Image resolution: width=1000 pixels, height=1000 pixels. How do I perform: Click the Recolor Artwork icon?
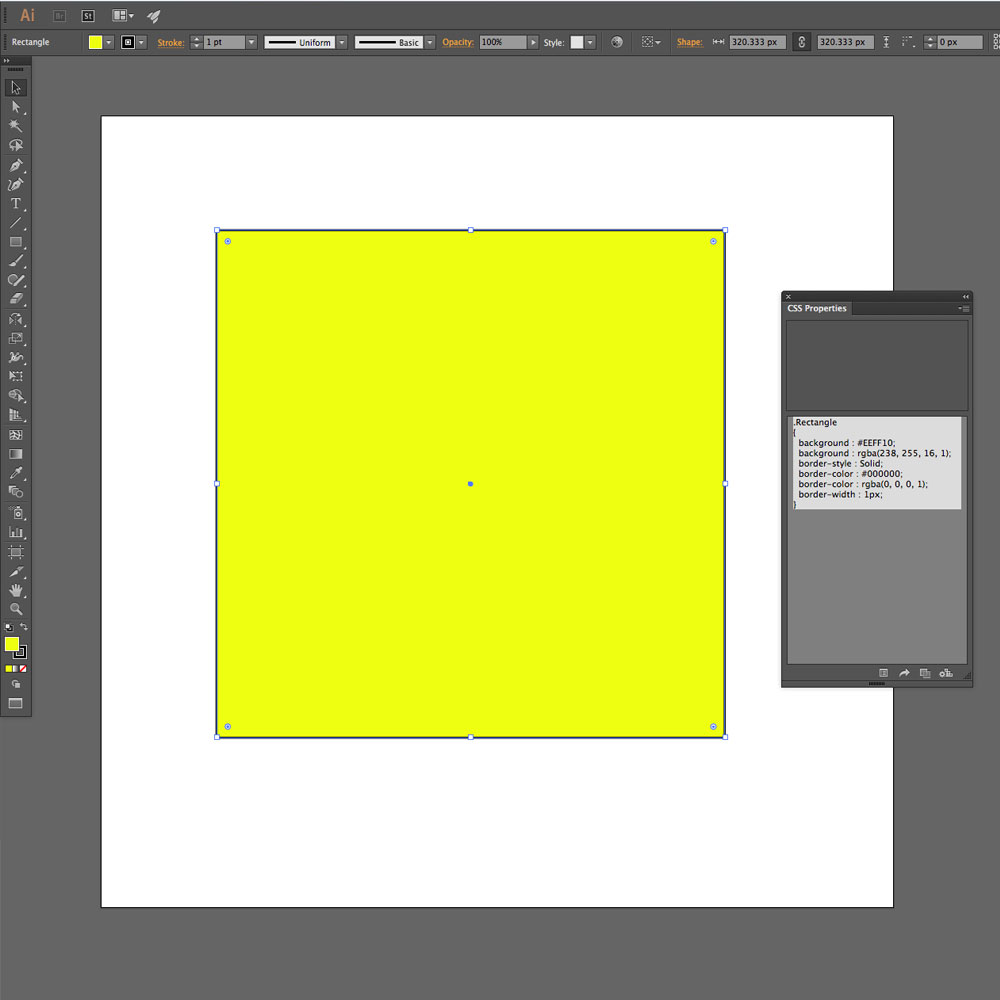point(617,42)
